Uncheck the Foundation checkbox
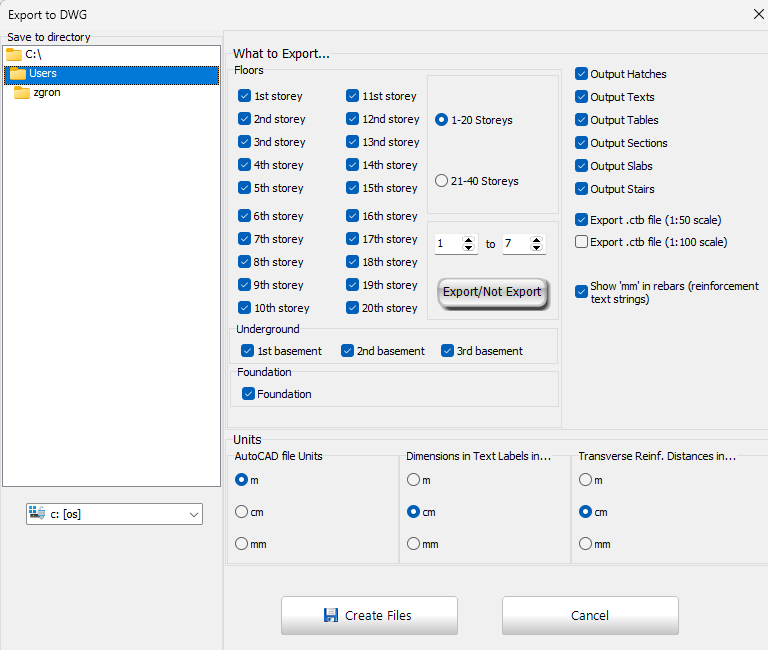 [x=249, y=394]
